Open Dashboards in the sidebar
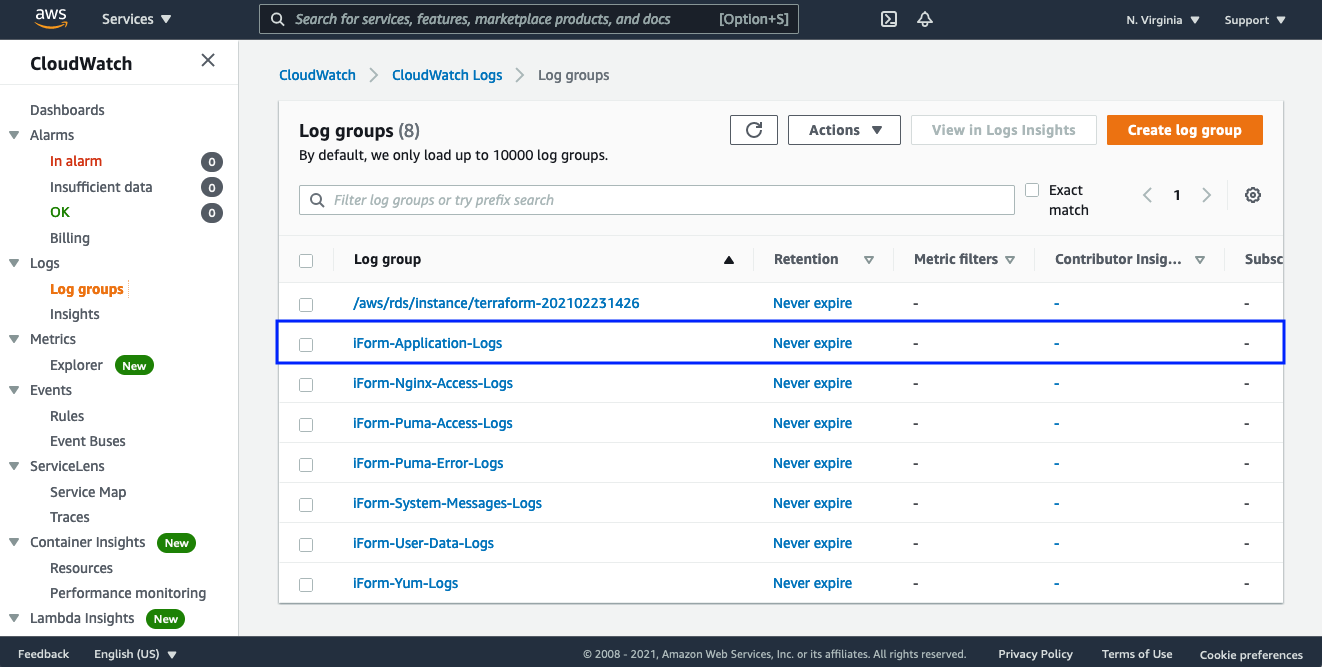This screenshot has height=667, width=1322. coord(67,110)
